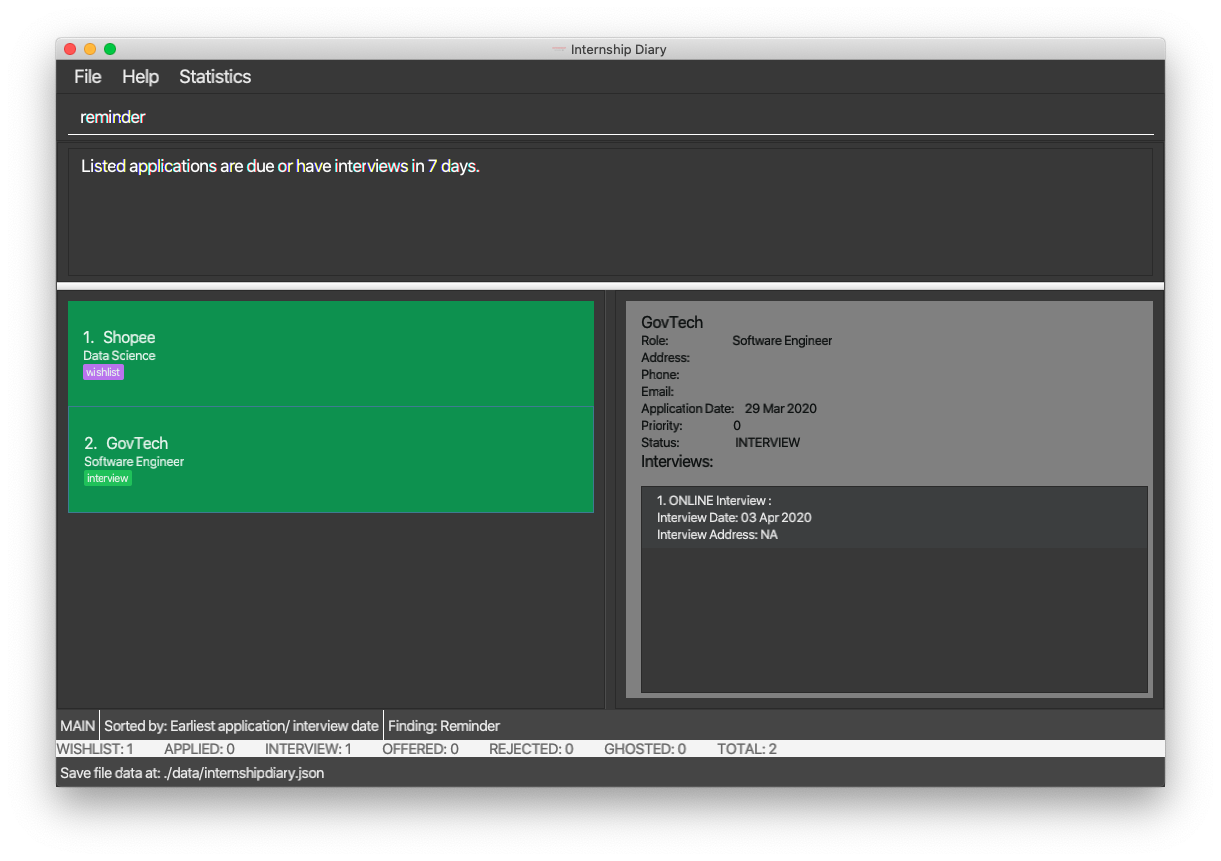Click the green 'interview' tag on GovTech

tap(108, 478)
